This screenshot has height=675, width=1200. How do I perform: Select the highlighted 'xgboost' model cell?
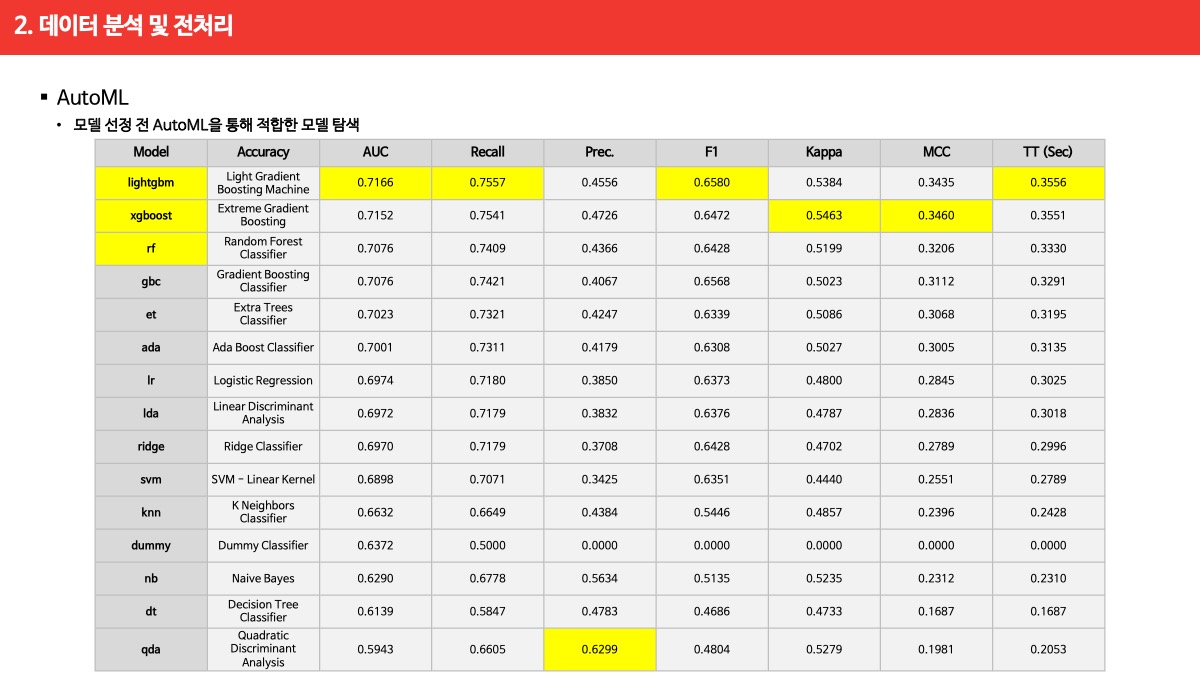[151, 215]
